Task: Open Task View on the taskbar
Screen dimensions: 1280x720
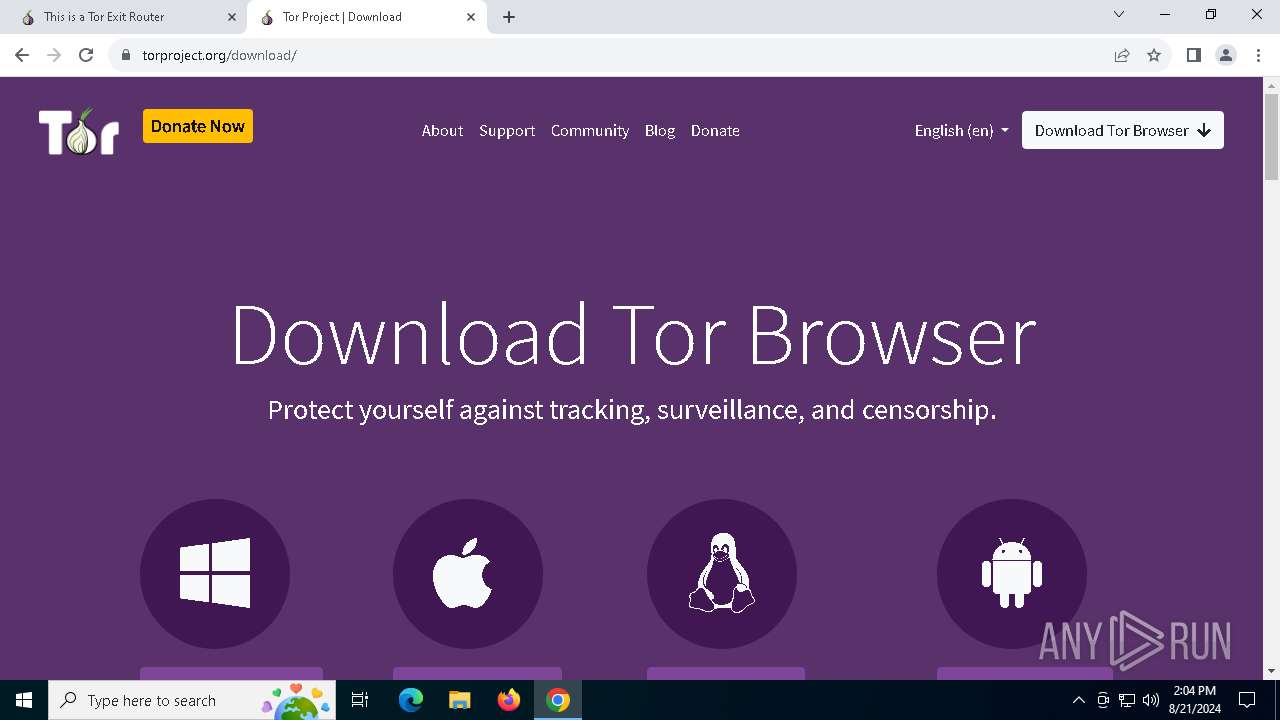Action: point(360,700)
